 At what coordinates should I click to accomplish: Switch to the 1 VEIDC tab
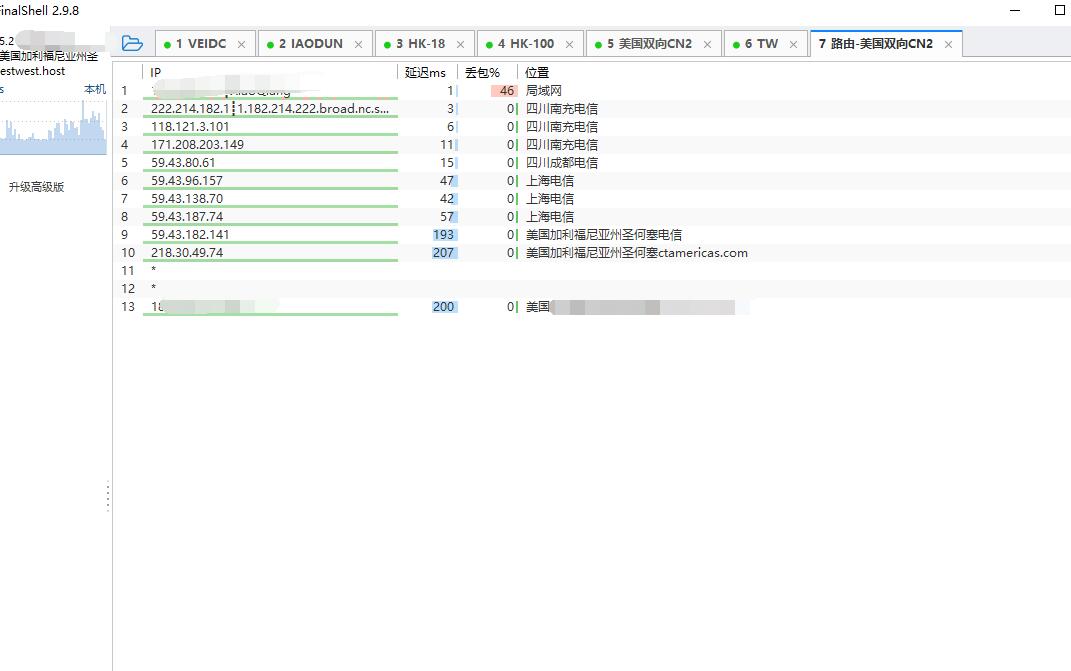pyautogui.click(x=200, y=44)
